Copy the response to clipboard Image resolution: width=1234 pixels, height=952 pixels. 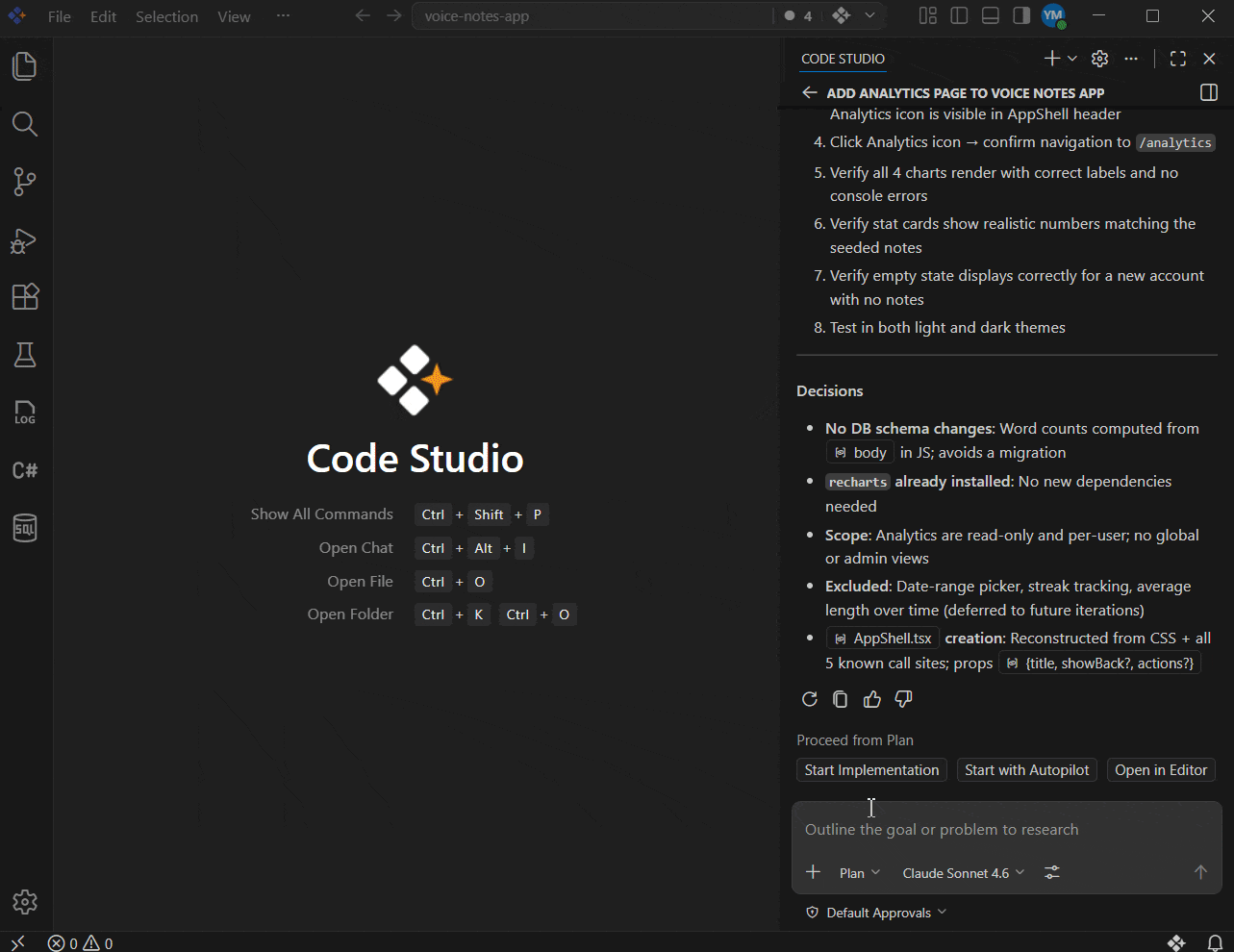(841, 699)
